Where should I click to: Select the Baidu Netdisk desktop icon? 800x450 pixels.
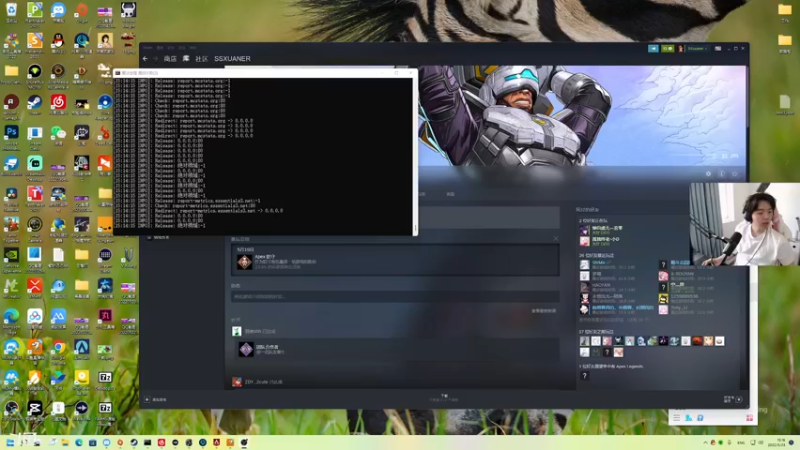[x=35, y=317]
